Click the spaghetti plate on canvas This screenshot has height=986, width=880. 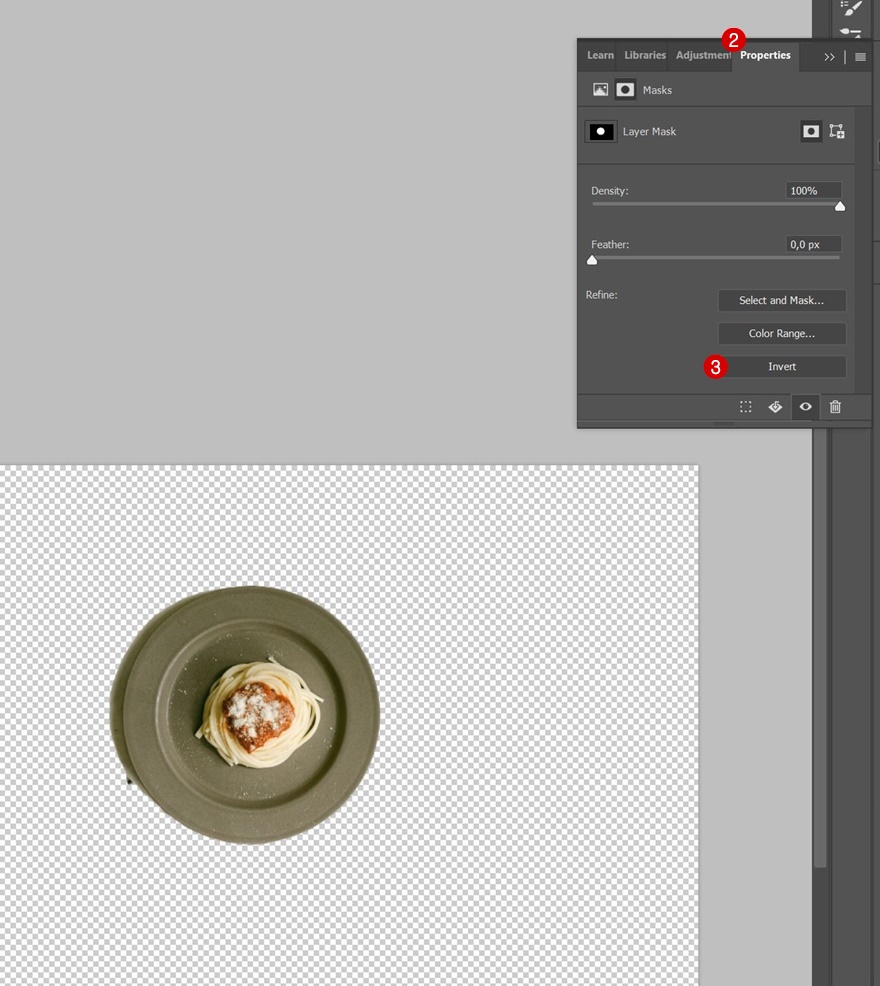[245, 715]
